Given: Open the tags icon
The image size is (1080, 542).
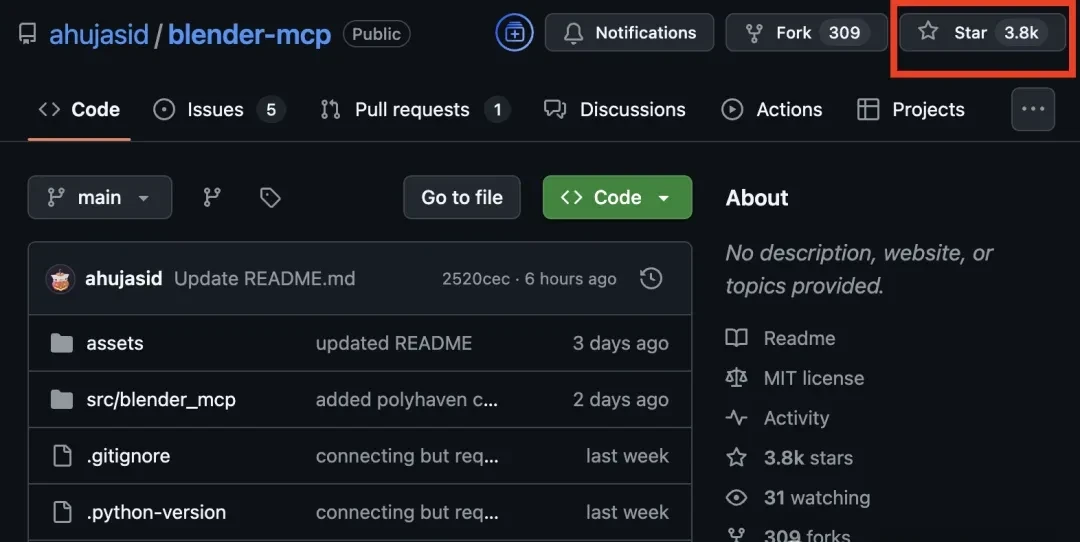Looking at the screenshot, I should tap(270, 198).
